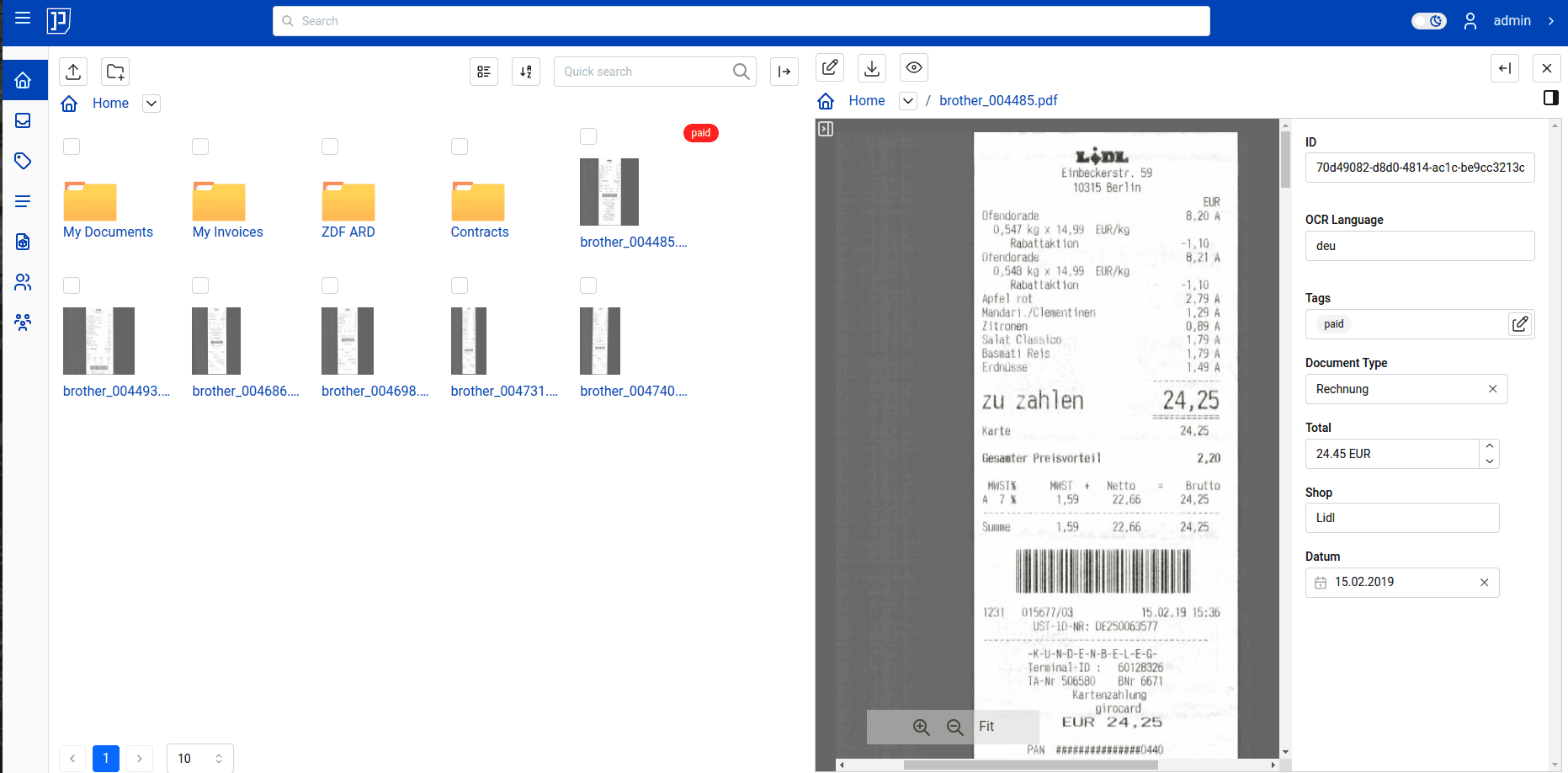Open the Tags section from the sidebar
Viewport: 1568px width, 773px height.
tap(23, 161)
